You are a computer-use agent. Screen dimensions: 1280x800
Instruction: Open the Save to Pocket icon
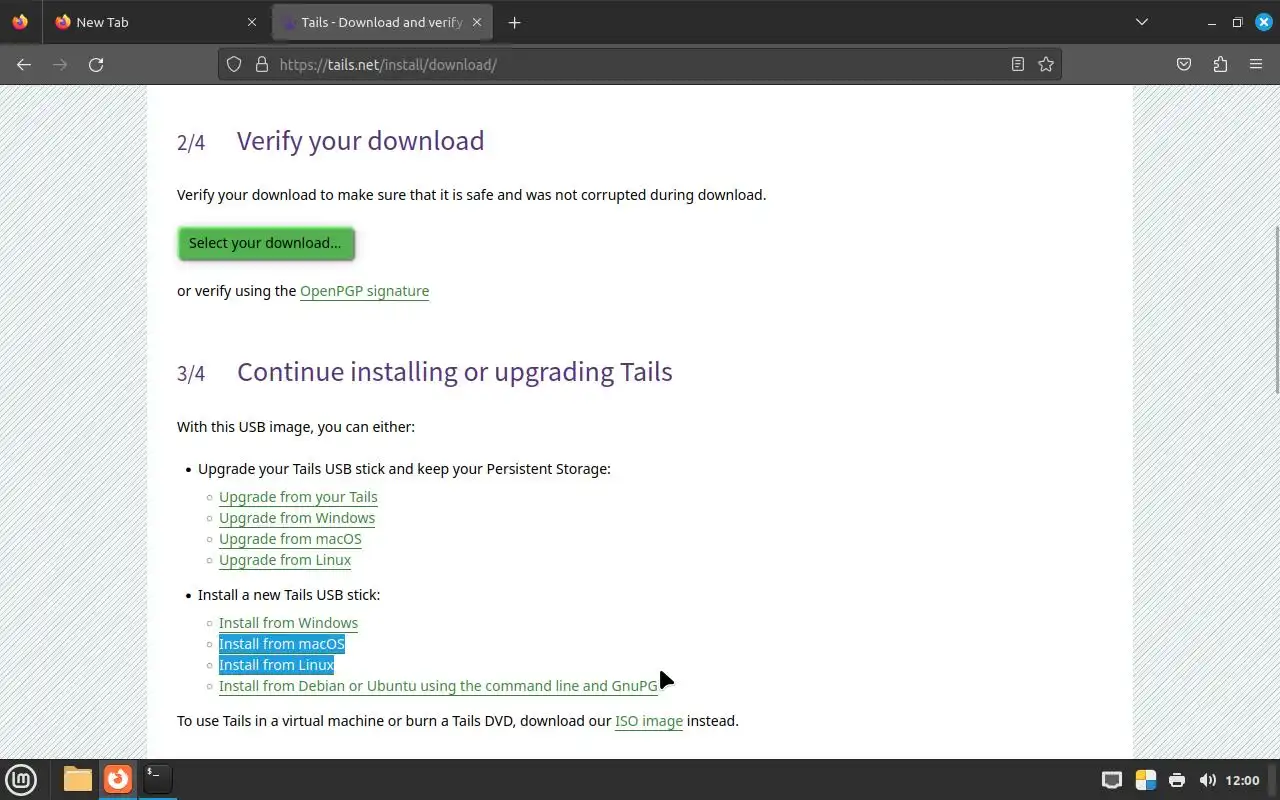1184,64
